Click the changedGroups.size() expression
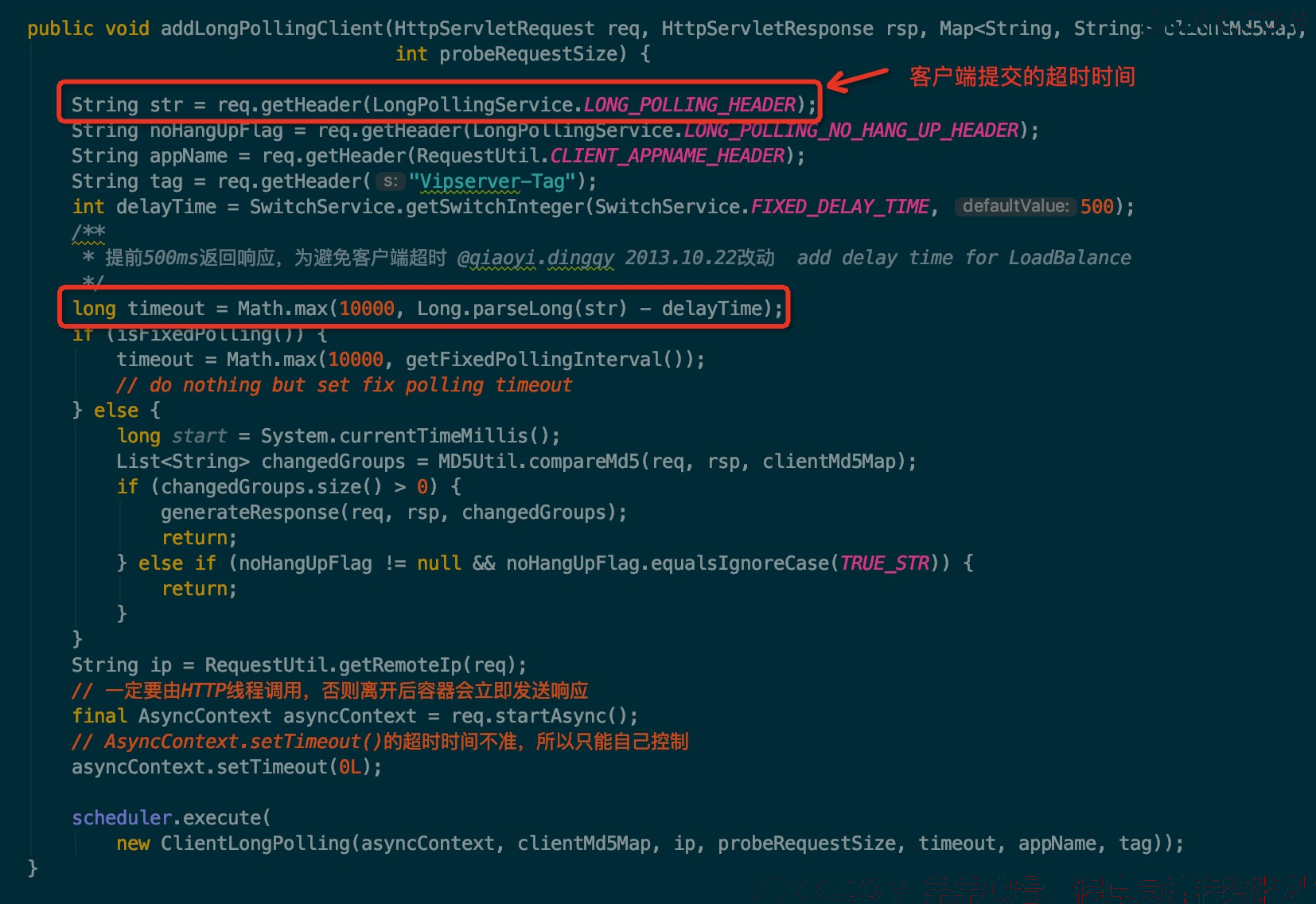 click(271, 487)
